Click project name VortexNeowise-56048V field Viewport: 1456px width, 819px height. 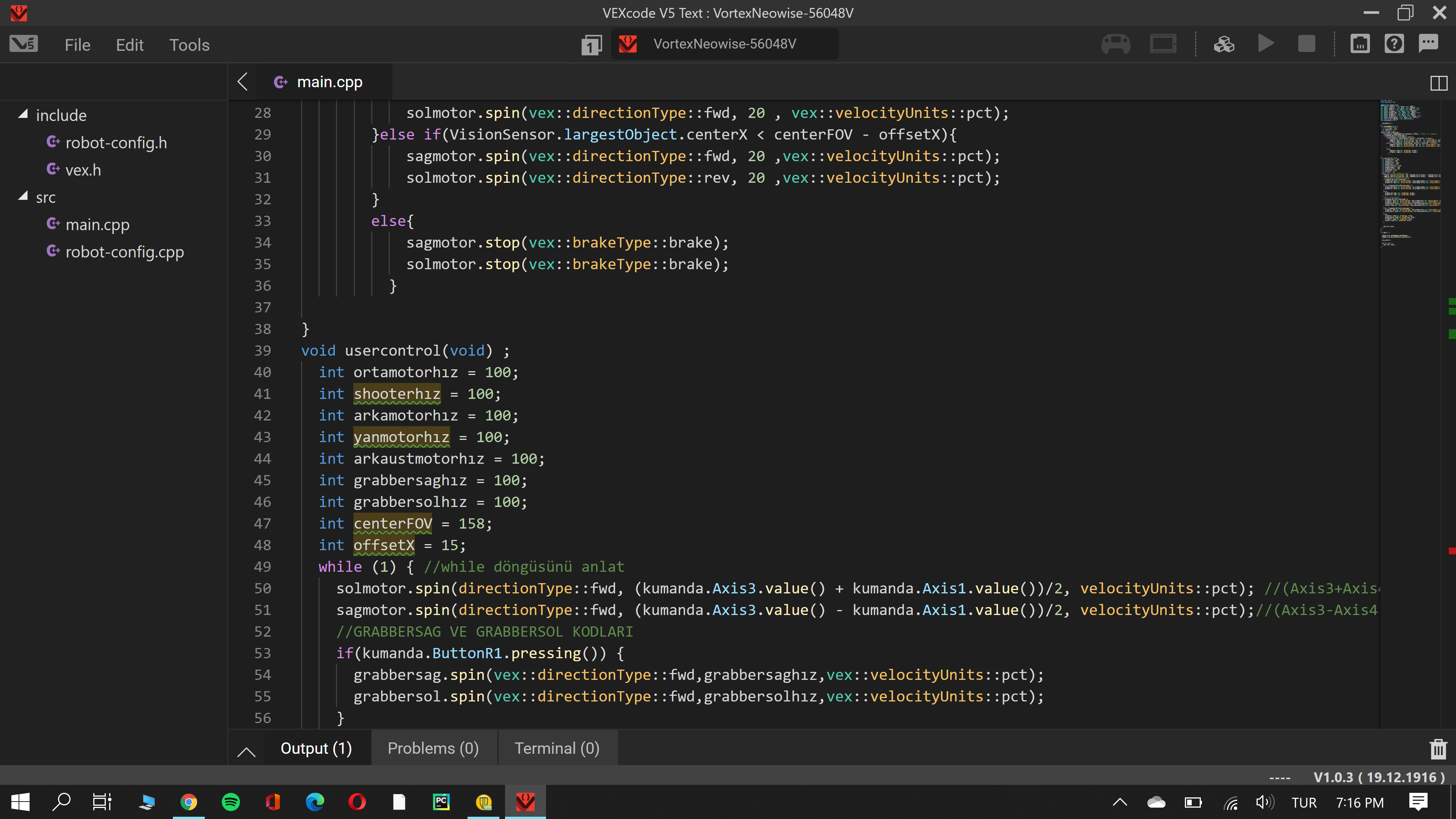[x=725, y=44]
